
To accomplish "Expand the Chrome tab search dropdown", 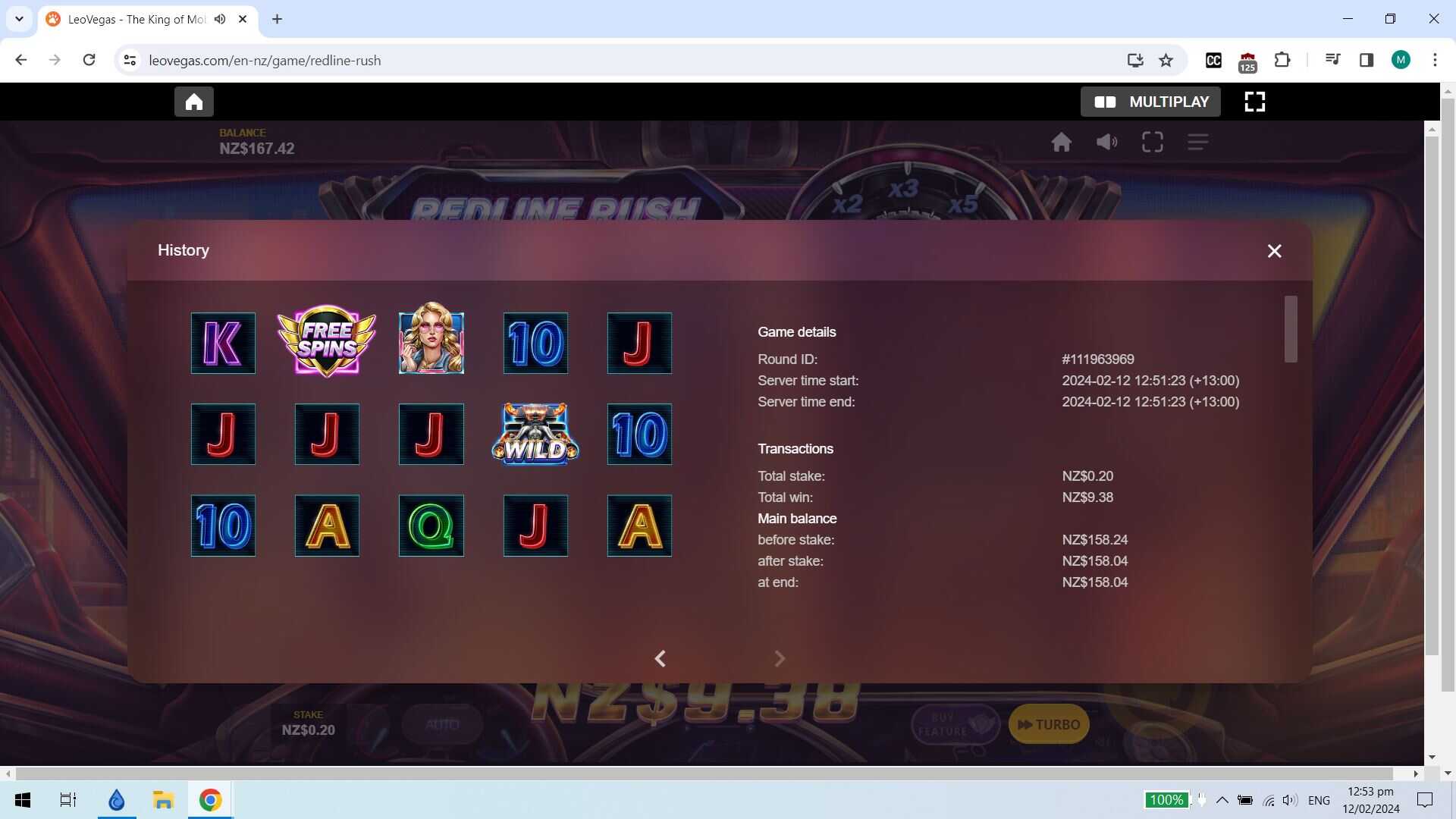I will click(19, 19).
